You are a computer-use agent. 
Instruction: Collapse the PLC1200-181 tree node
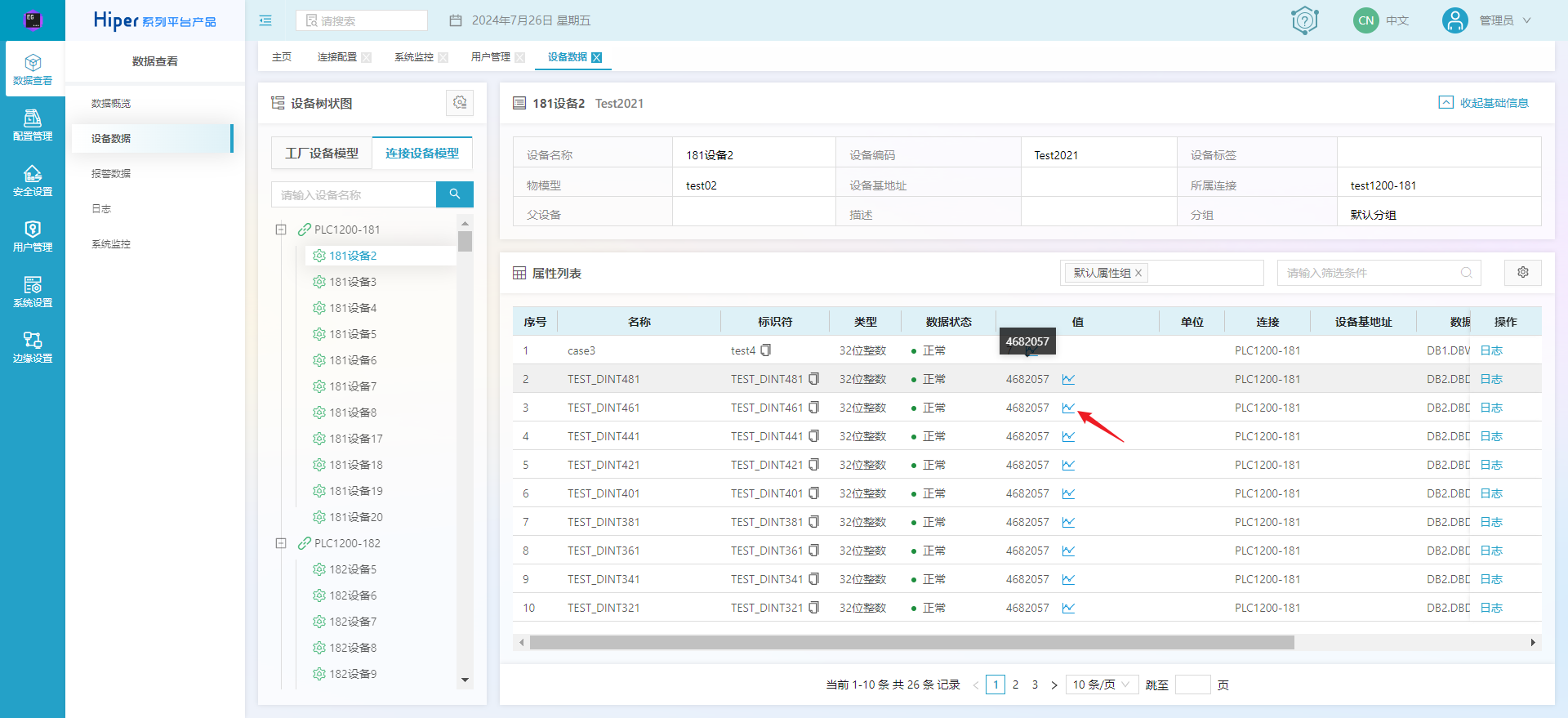pos(281,230)
